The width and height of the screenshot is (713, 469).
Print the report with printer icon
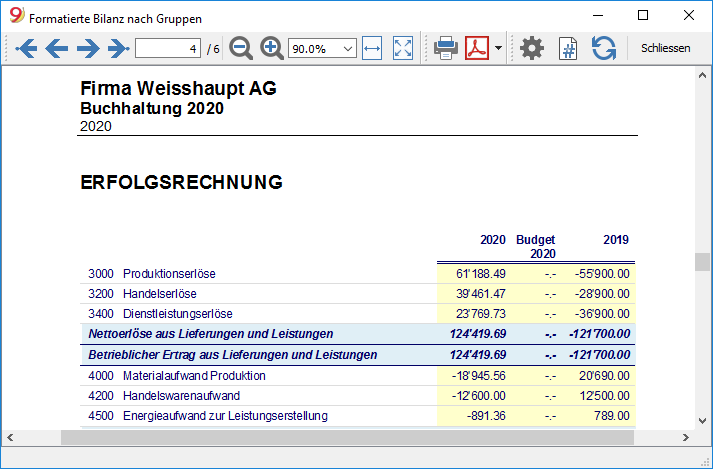point(446,48)
